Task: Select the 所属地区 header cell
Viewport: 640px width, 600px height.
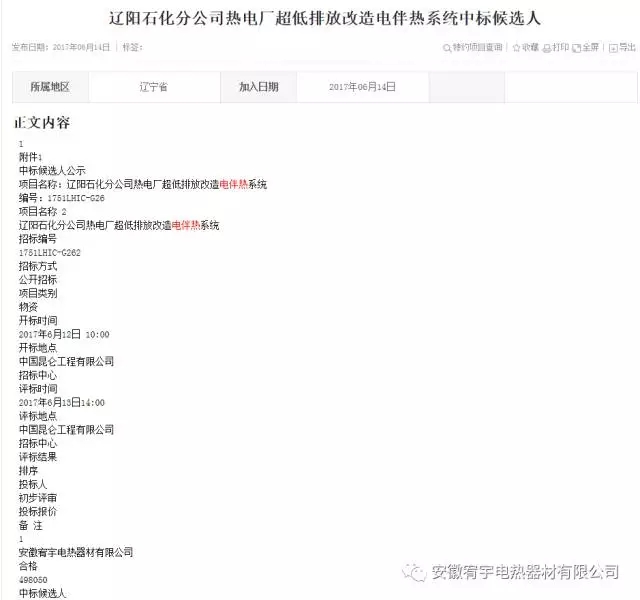Action: (51, 87)
